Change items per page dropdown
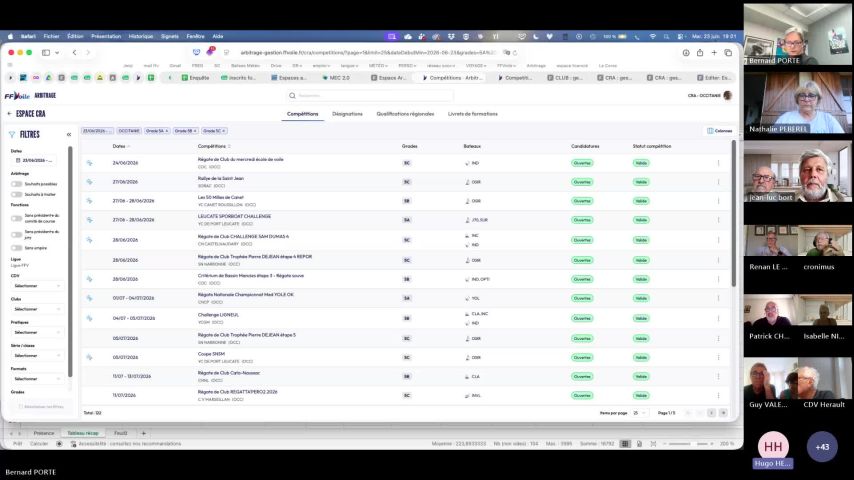854x480 pixels. pos(639,413)
